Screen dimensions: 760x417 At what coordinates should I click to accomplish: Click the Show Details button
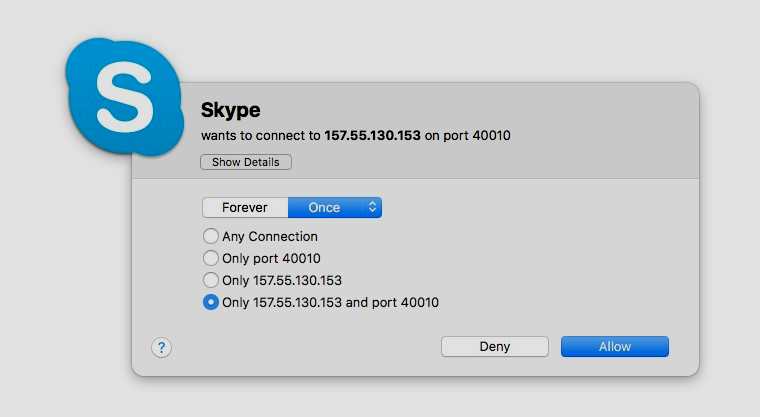[246, 162]
